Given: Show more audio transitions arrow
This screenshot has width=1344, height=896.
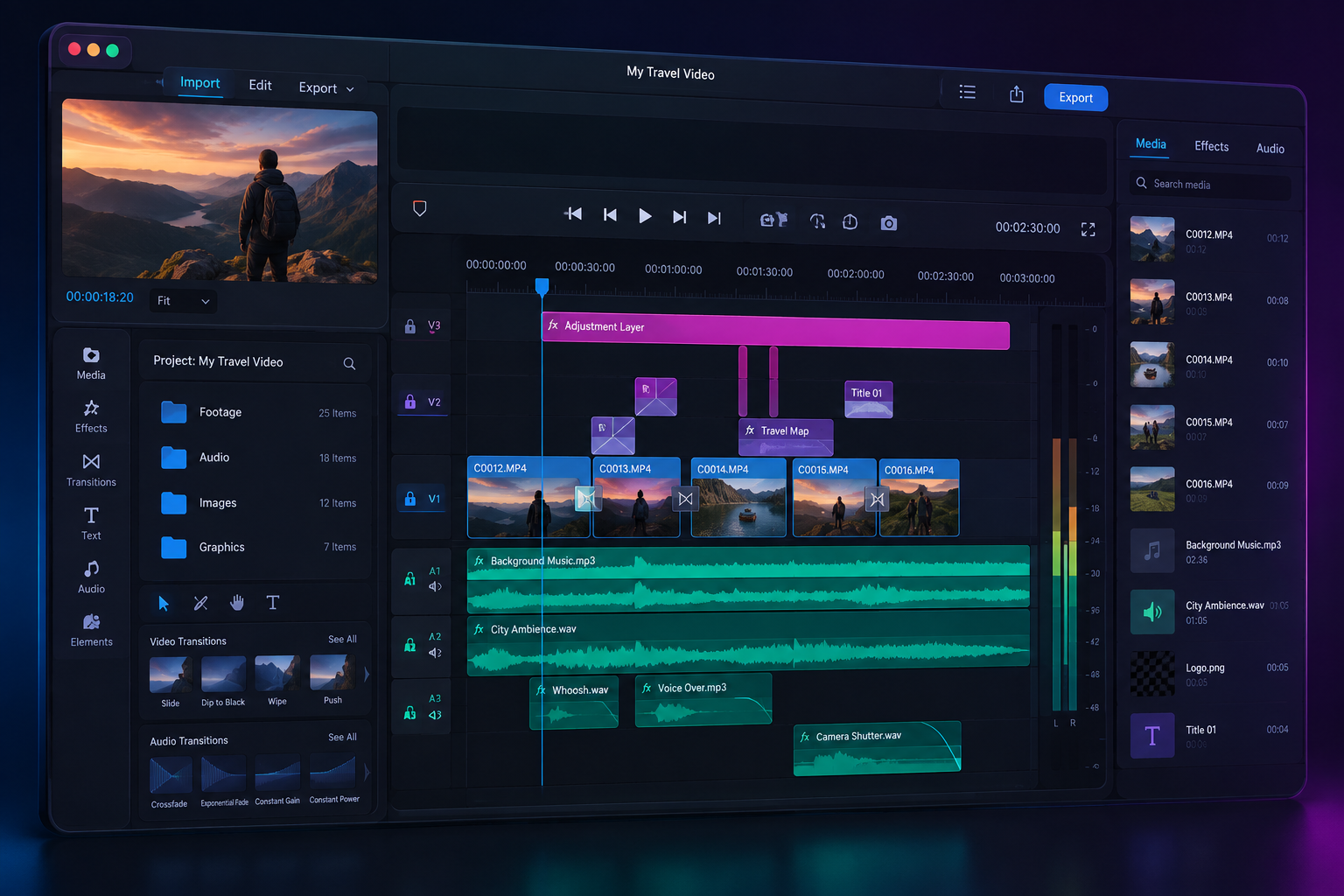Looking at the screenshot, I should pyautogui.click(x=367, y=773).
